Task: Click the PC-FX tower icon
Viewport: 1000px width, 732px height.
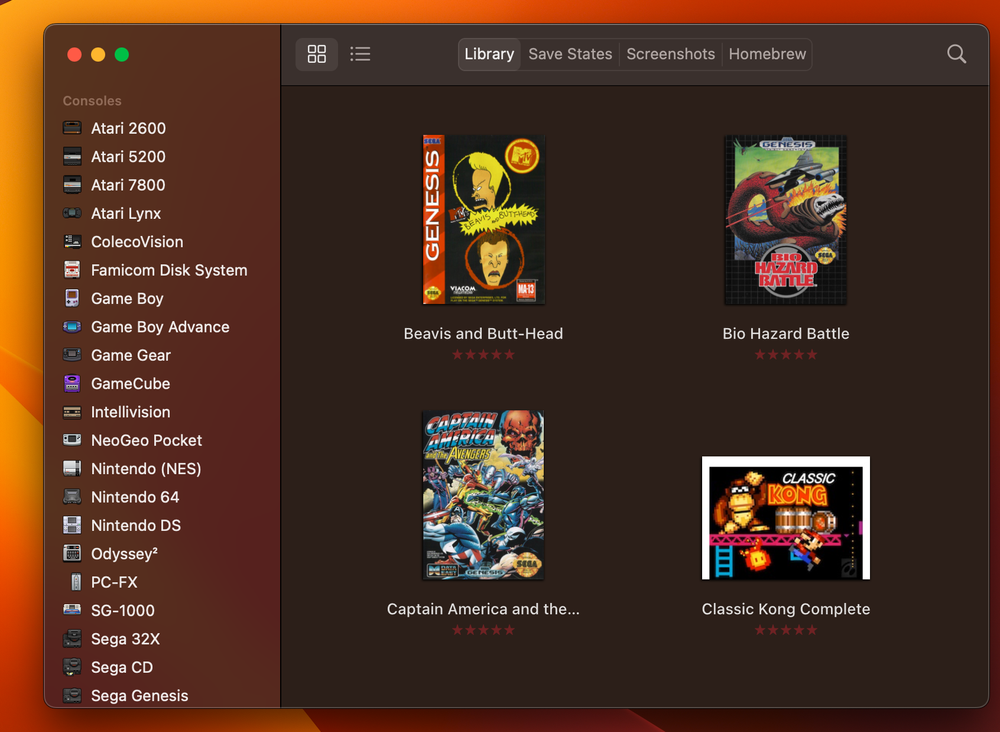Action: point(76,582)
